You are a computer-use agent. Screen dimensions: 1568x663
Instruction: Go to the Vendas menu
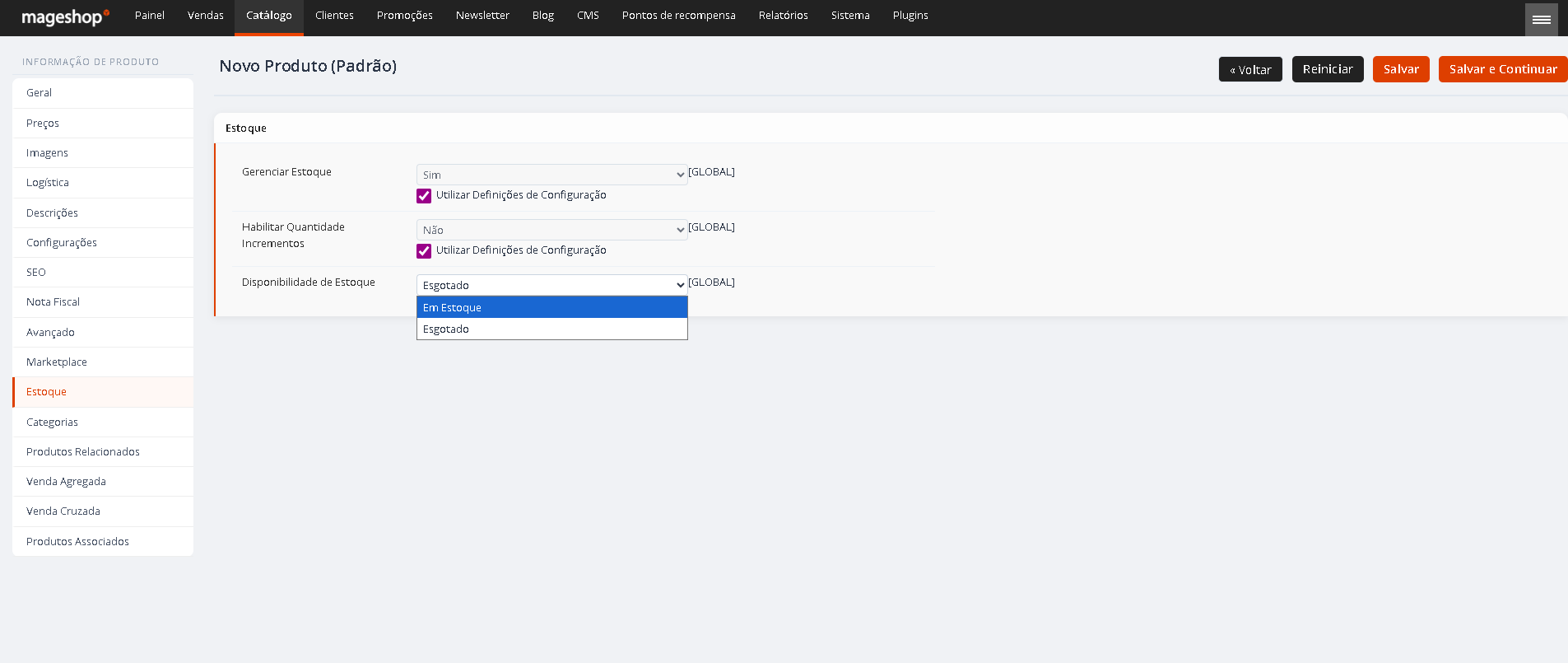(206, 16)
